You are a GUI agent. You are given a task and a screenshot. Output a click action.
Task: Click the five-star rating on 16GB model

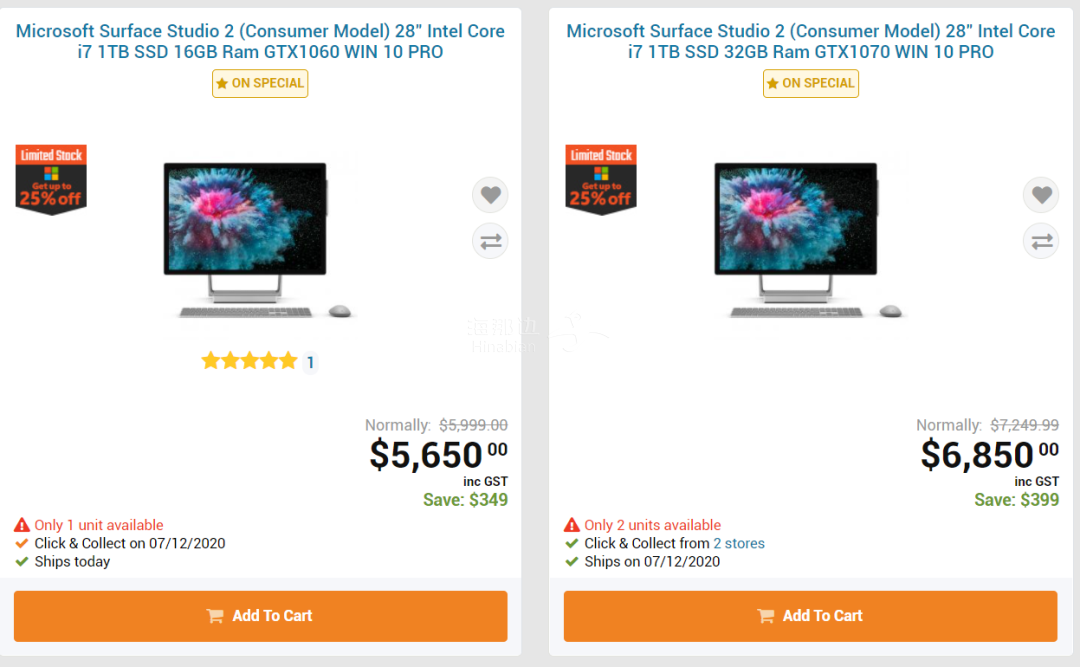(249, 361)
